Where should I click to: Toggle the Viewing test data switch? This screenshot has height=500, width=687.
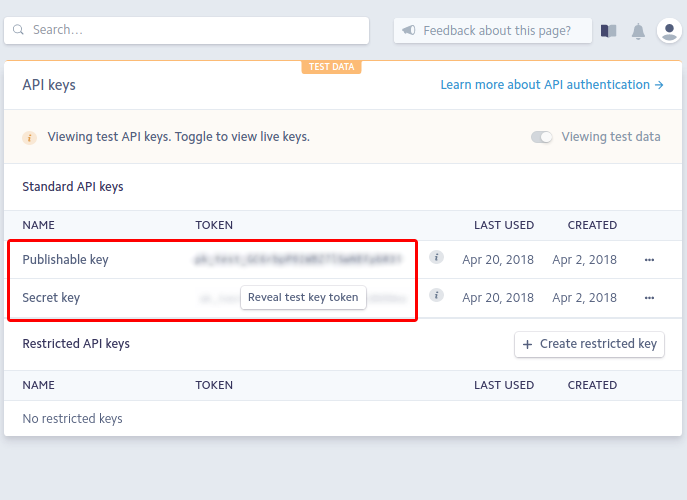click(x=541, y=137)
